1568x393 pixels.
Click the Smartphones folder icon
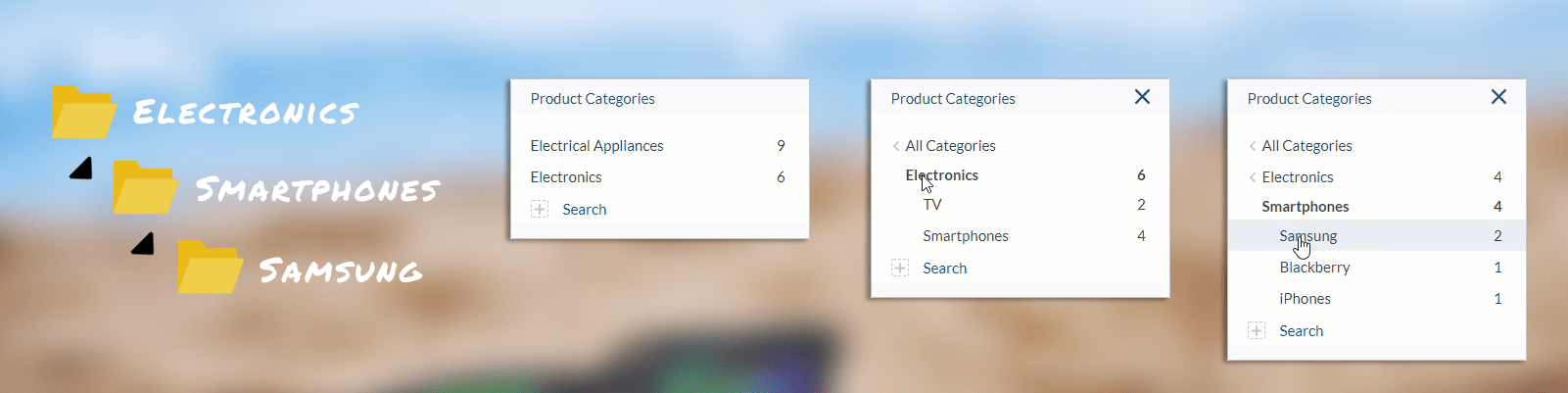(x=145, y=187)
